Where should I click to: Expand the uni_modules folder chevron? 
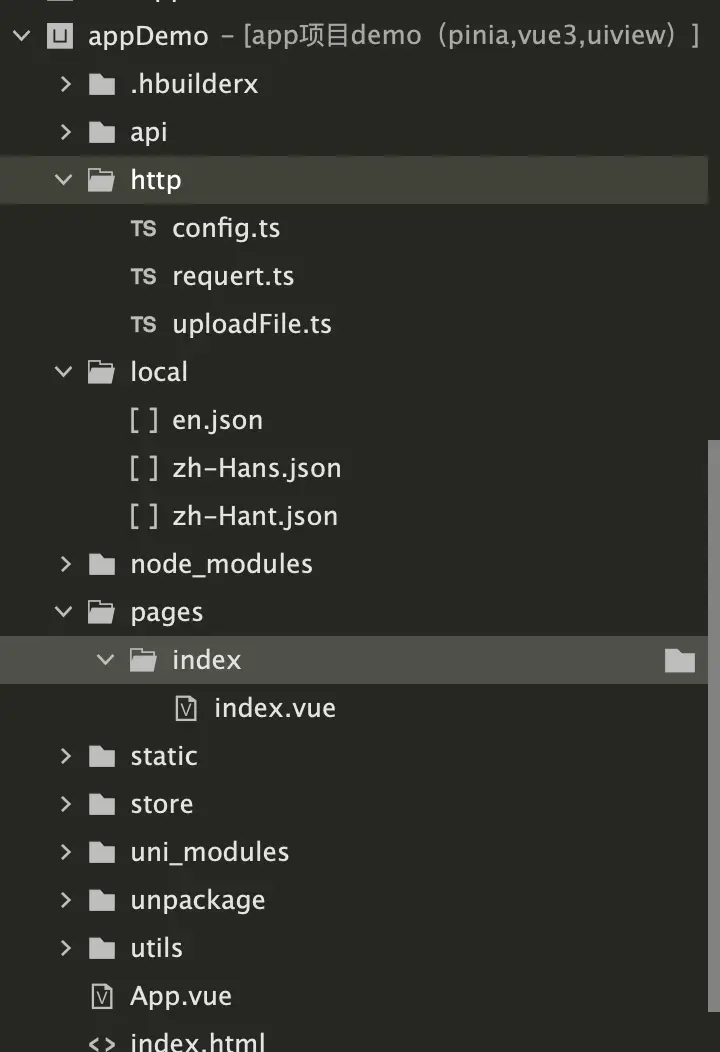(65, 852)
